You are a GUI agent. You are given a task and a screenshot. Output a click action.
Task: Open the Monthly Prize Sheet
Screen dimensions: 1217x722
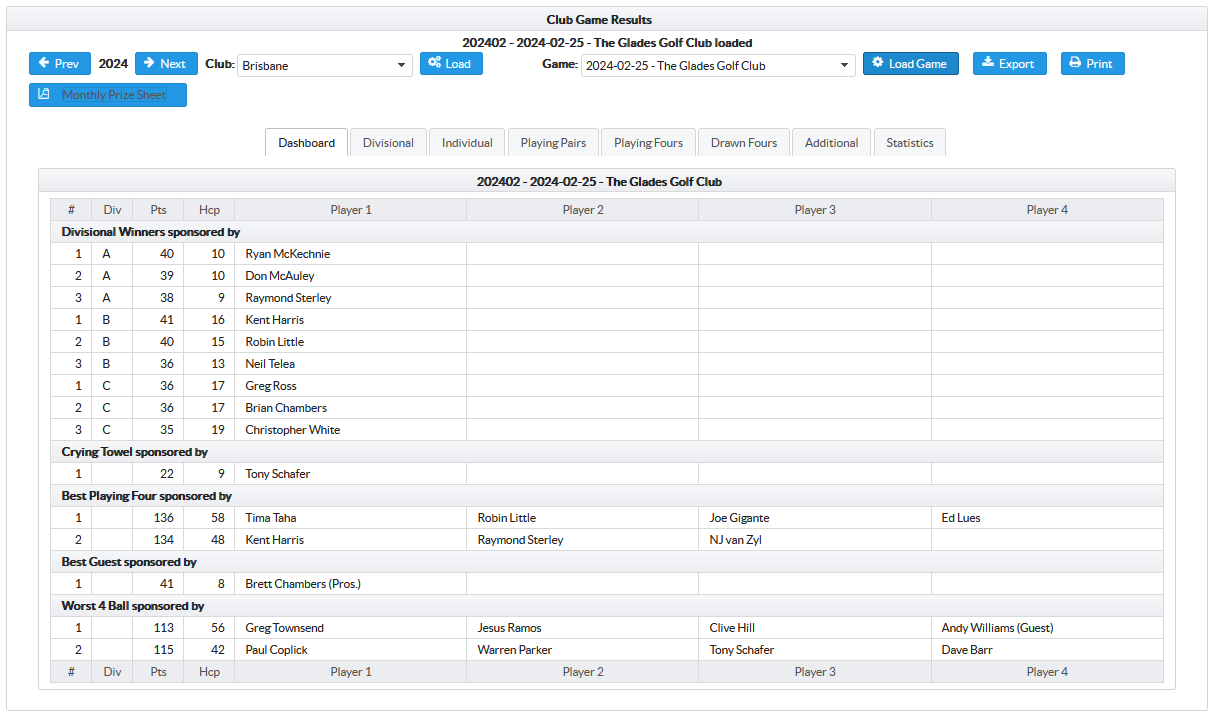point(108,95)
